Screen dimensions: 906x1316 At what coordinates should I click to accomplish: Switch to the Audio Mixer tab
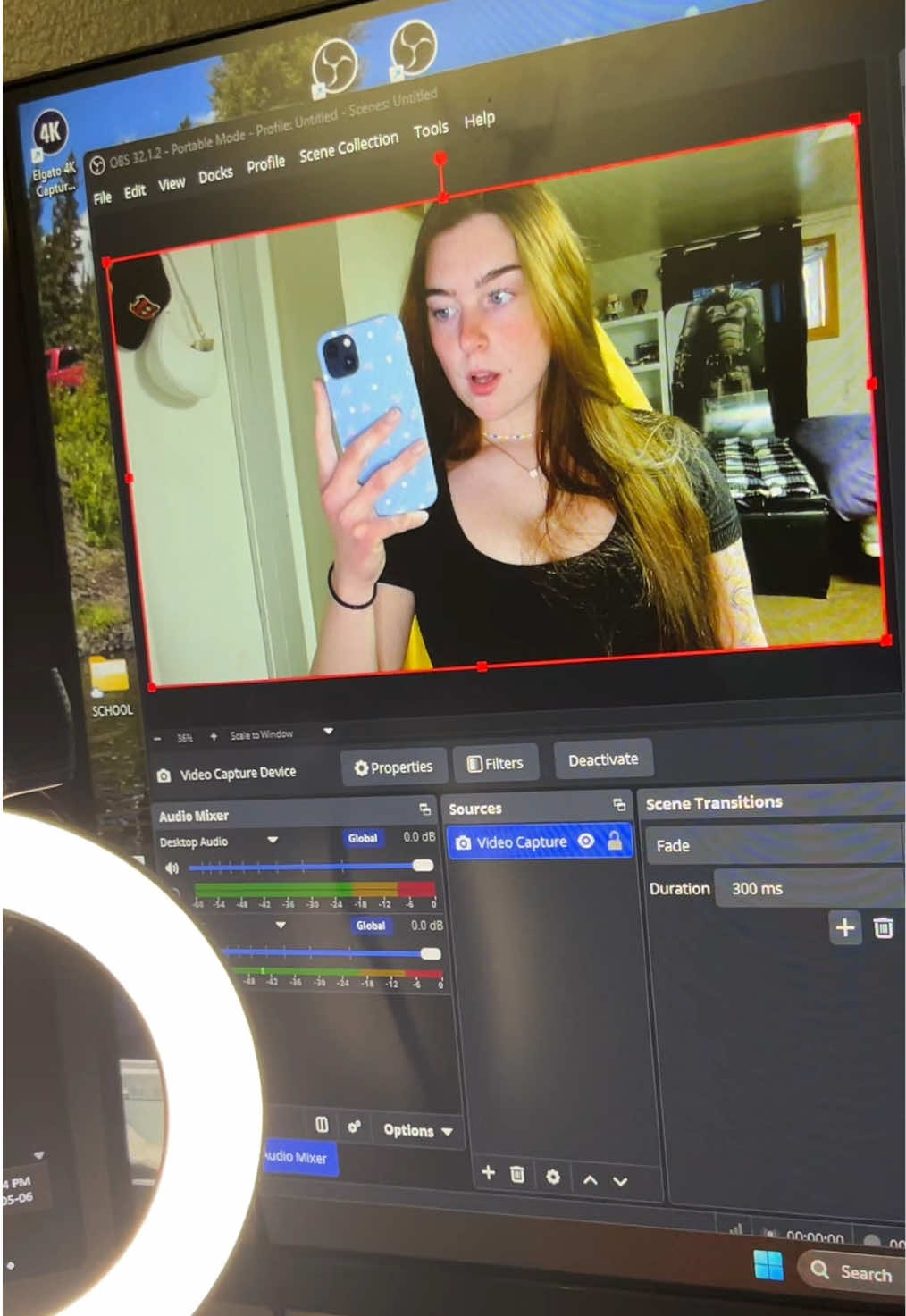299,1158
